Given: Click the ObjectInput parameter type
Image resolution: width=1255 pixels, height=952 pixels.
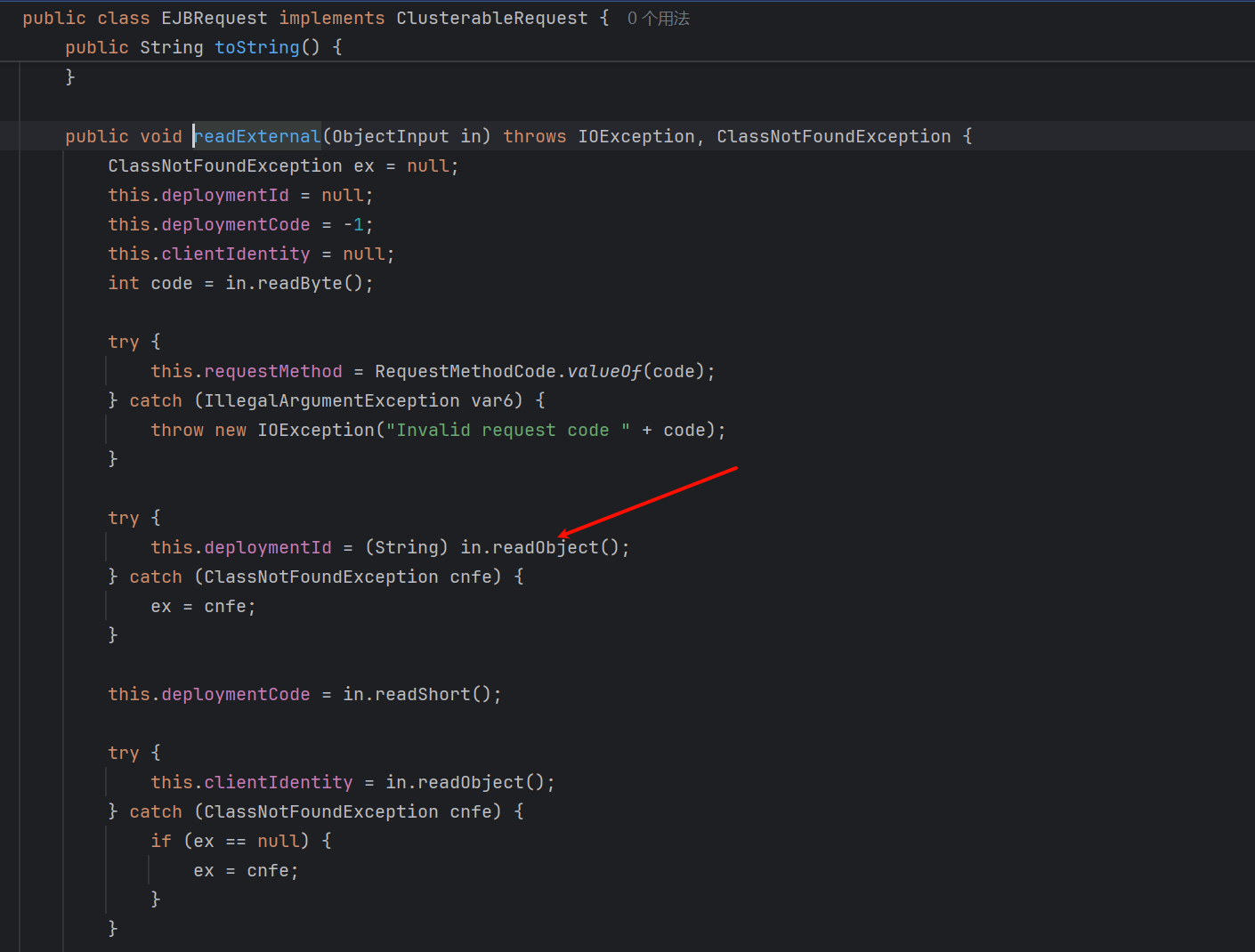Looking at the screenshot, I should tap(390, 136).
